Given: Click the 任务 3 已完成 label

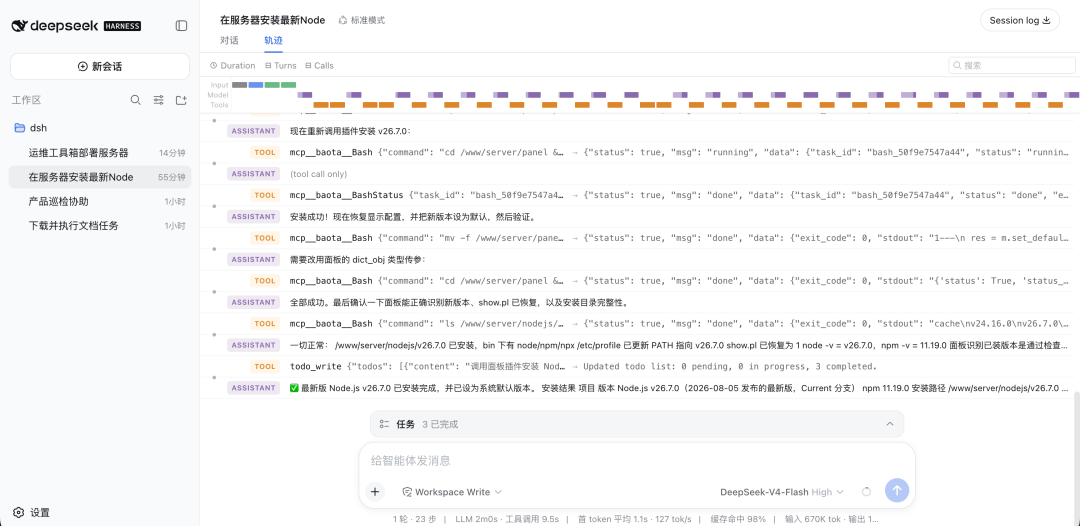Looking at the screenshot, I should (427, 424).
